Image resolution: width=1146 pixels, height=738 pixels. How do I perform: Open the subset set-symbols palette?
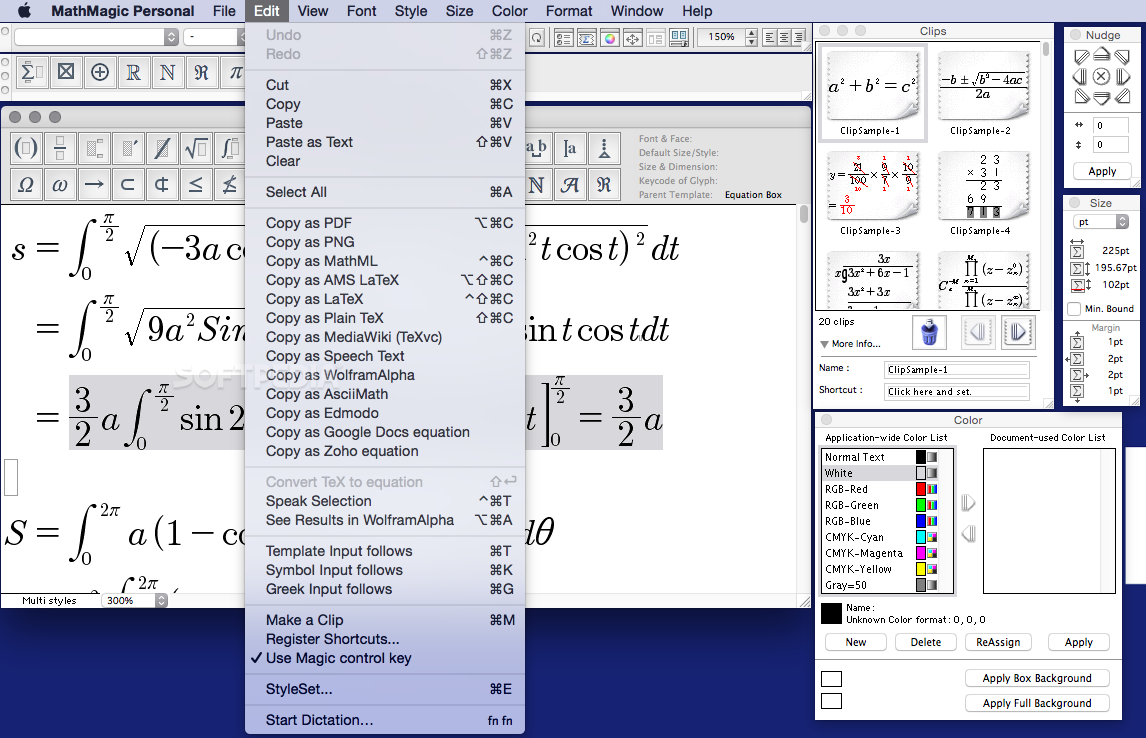[x=128, y=184]
